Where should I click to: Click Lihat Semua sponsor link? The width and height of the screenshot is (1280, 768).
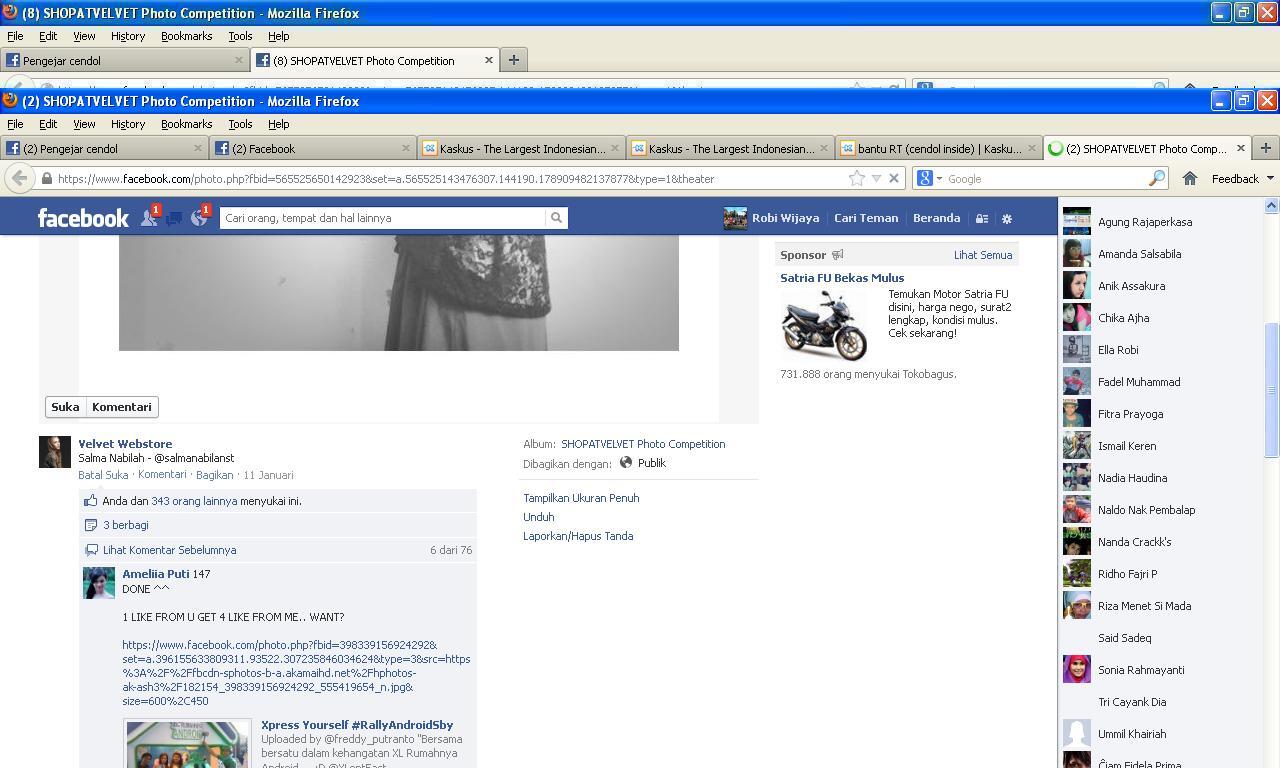983,255
